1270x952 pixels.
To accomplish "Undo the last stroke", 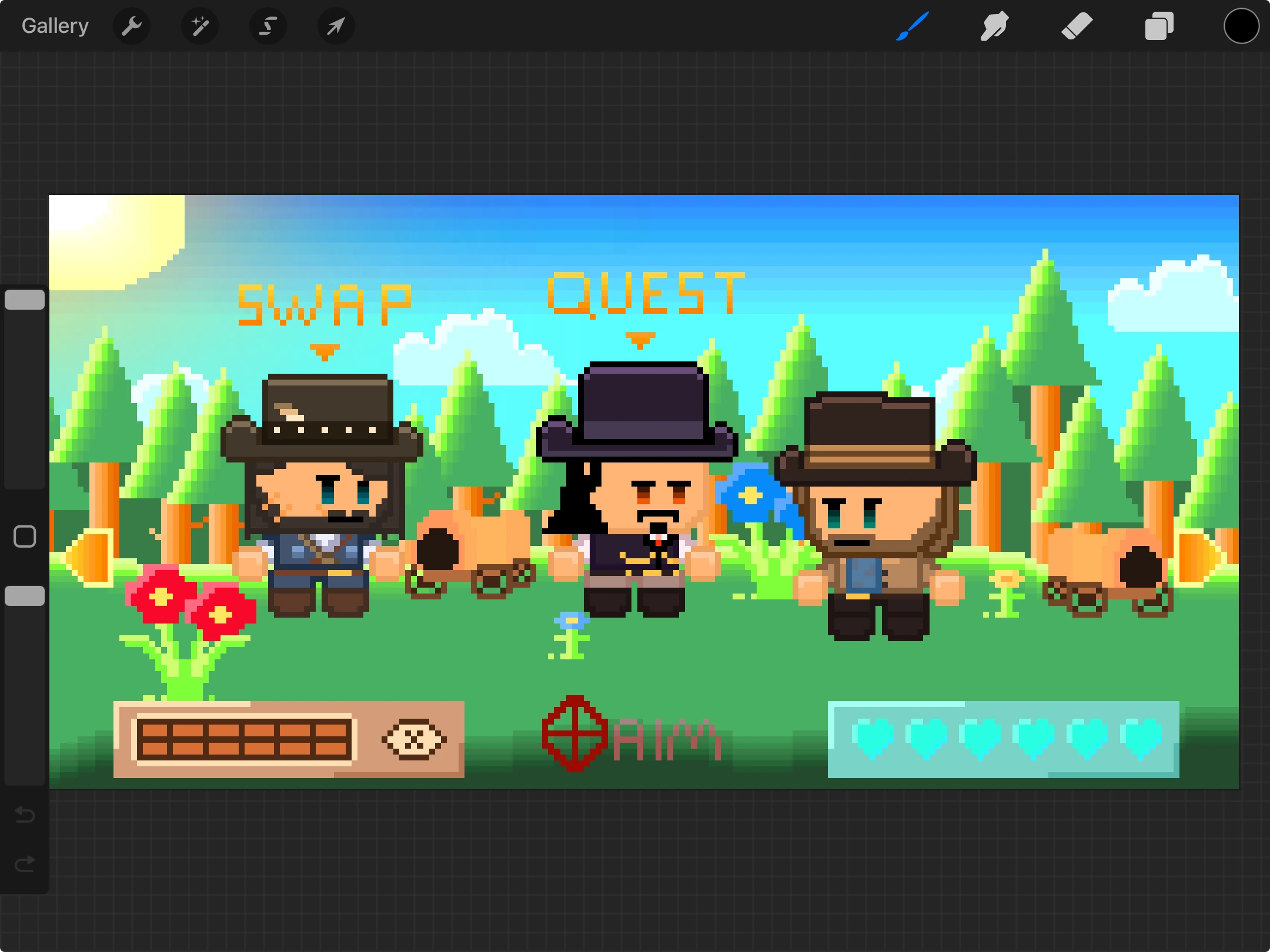I will (x=25, y=814).
